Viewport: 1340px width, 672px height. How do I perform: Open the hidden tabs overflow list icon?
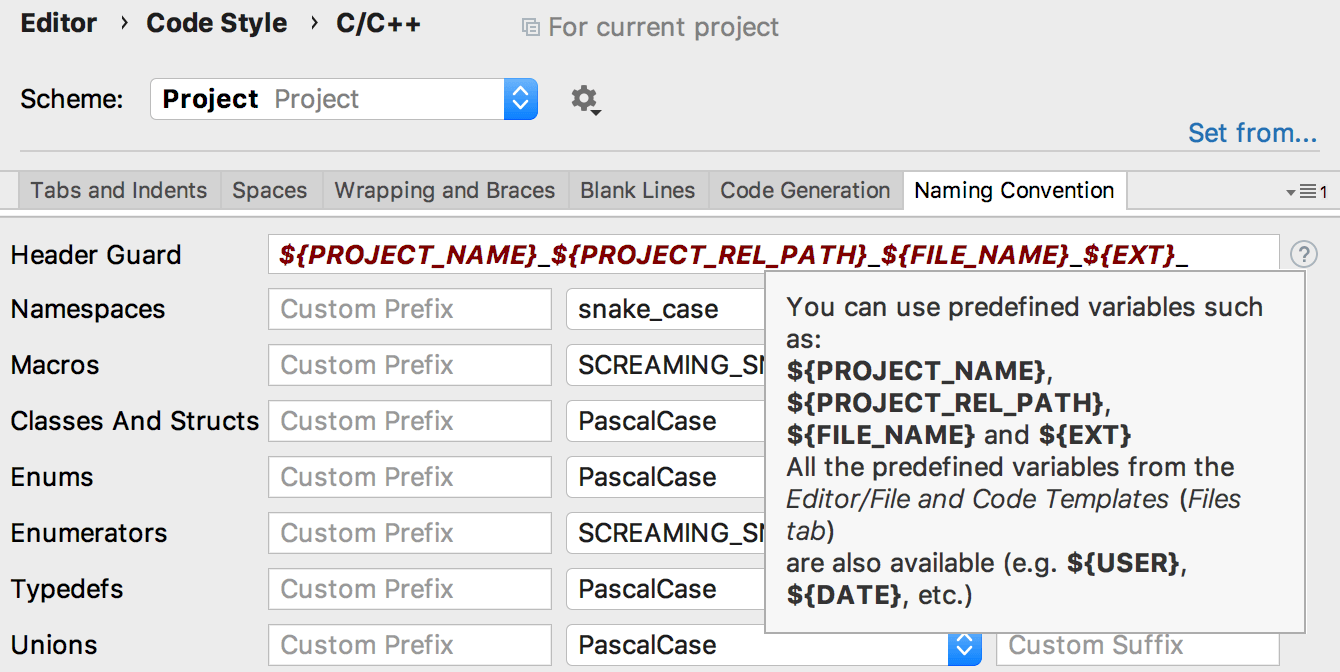[x=1306, y=192]
